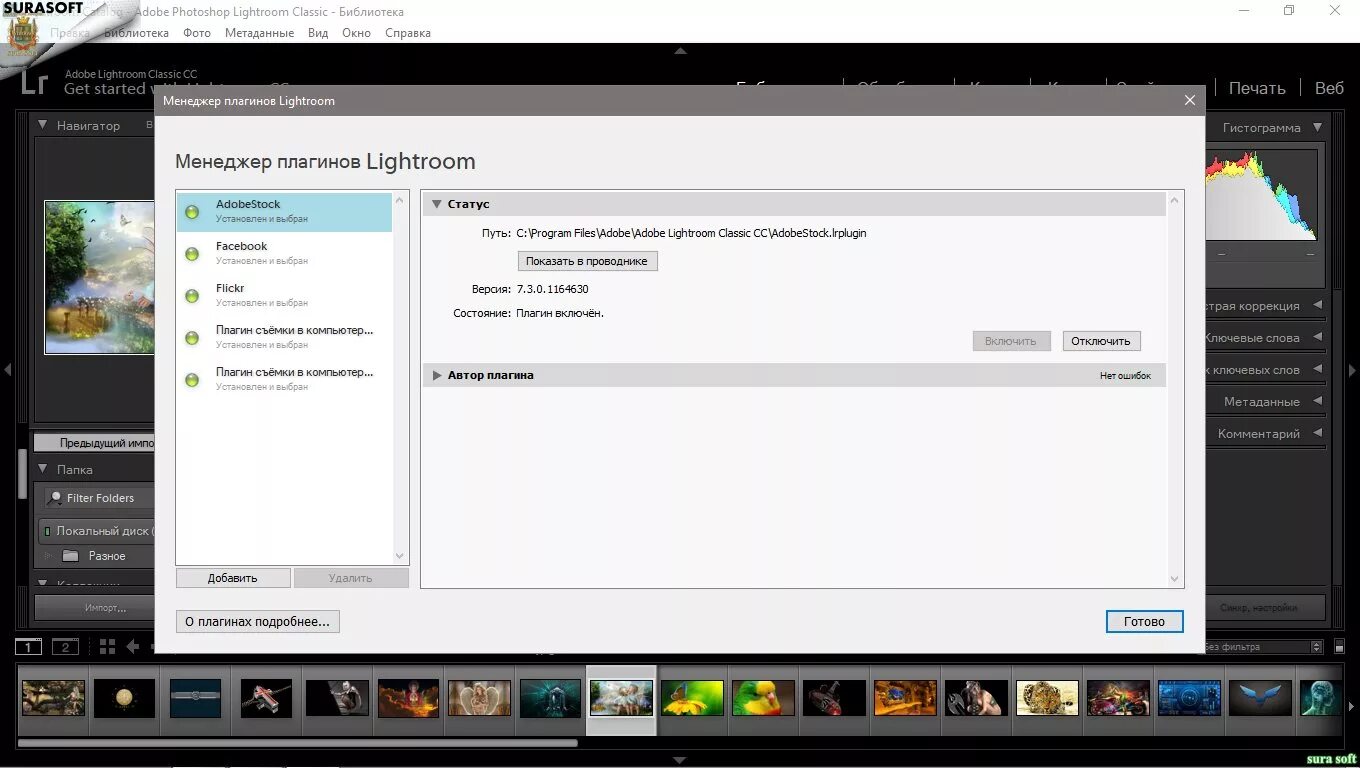This screenshot has width=1360, height=768.
Task: Confirm with the Готово button
Action: pyautogui.click(x=1144, y=621)
